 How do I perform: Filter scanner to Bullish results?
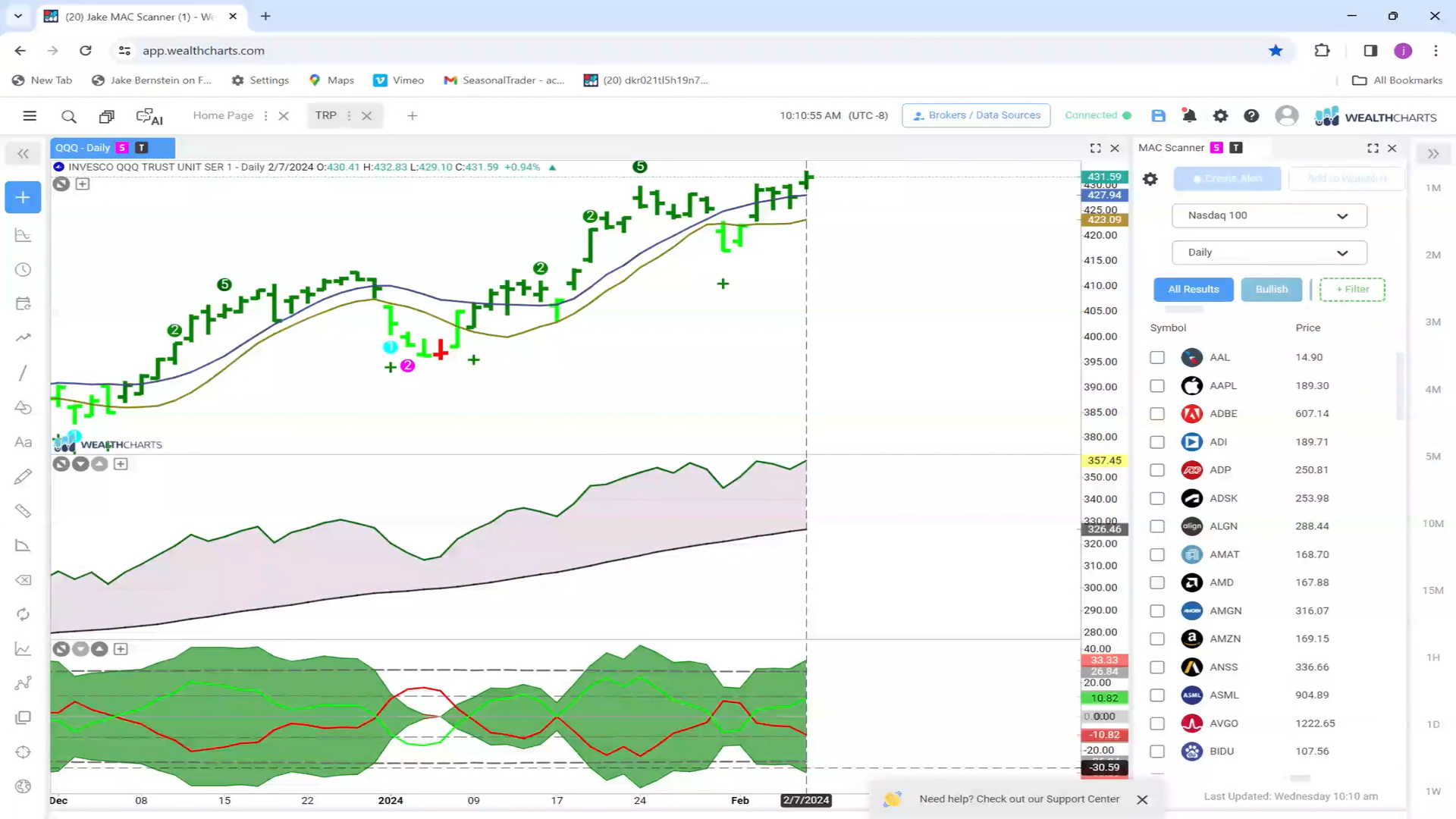1271,290
